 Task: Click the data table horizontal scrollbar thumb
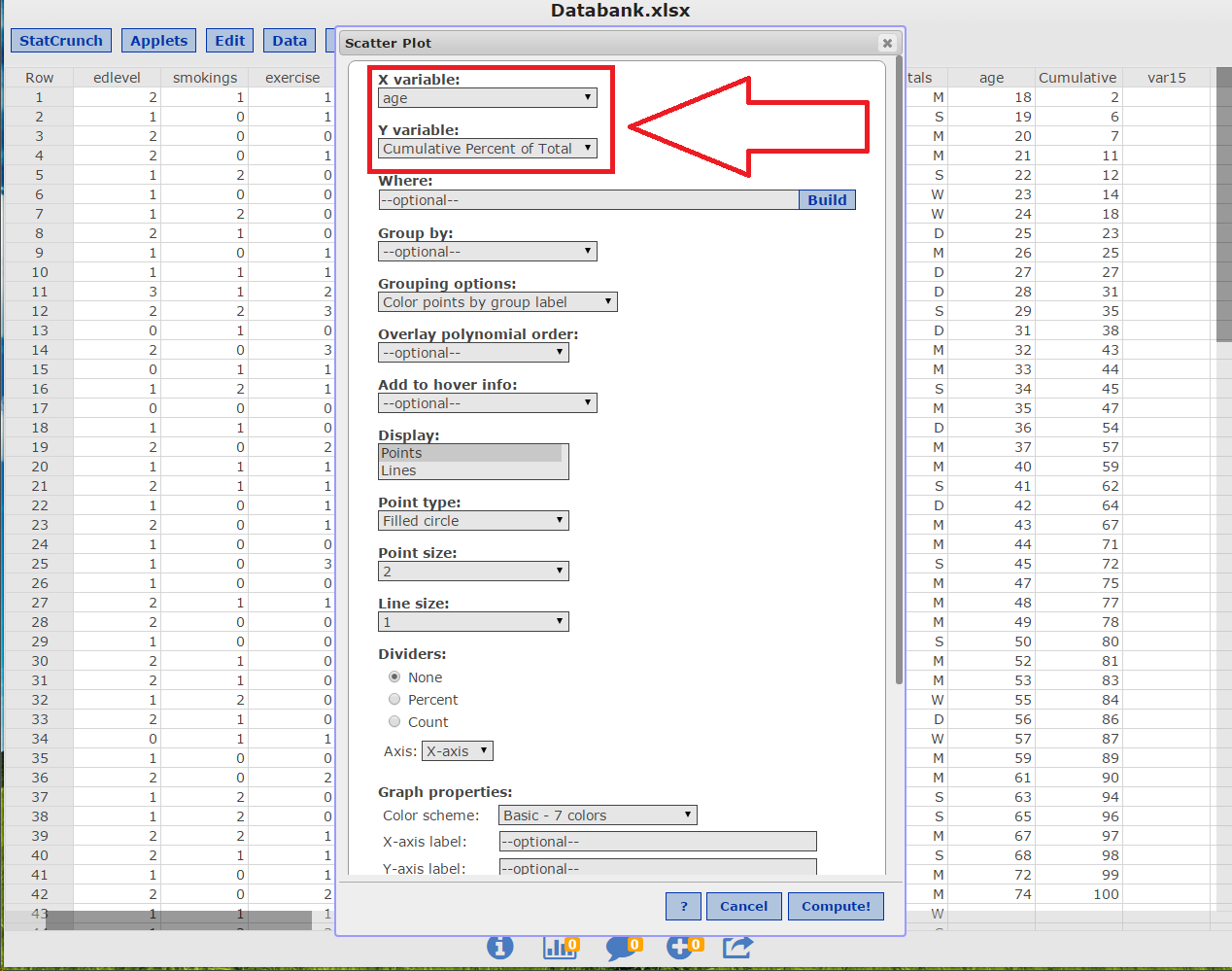point(179,919)
